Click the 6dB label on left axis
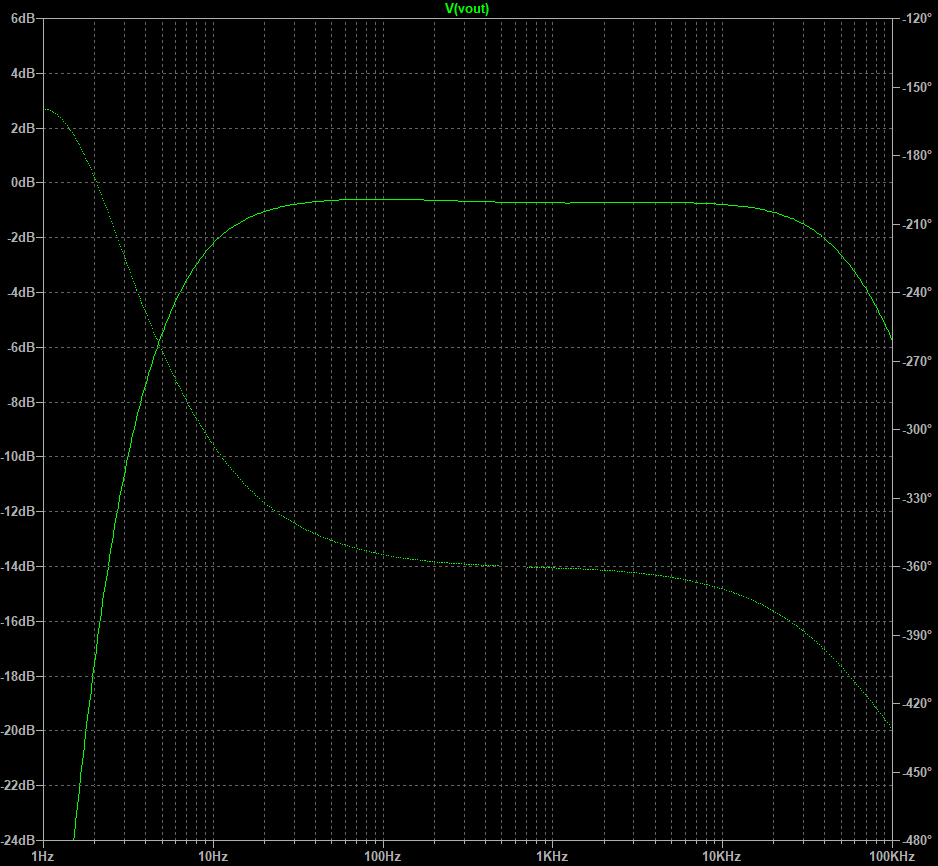938x866 pixels. [22, 19]
